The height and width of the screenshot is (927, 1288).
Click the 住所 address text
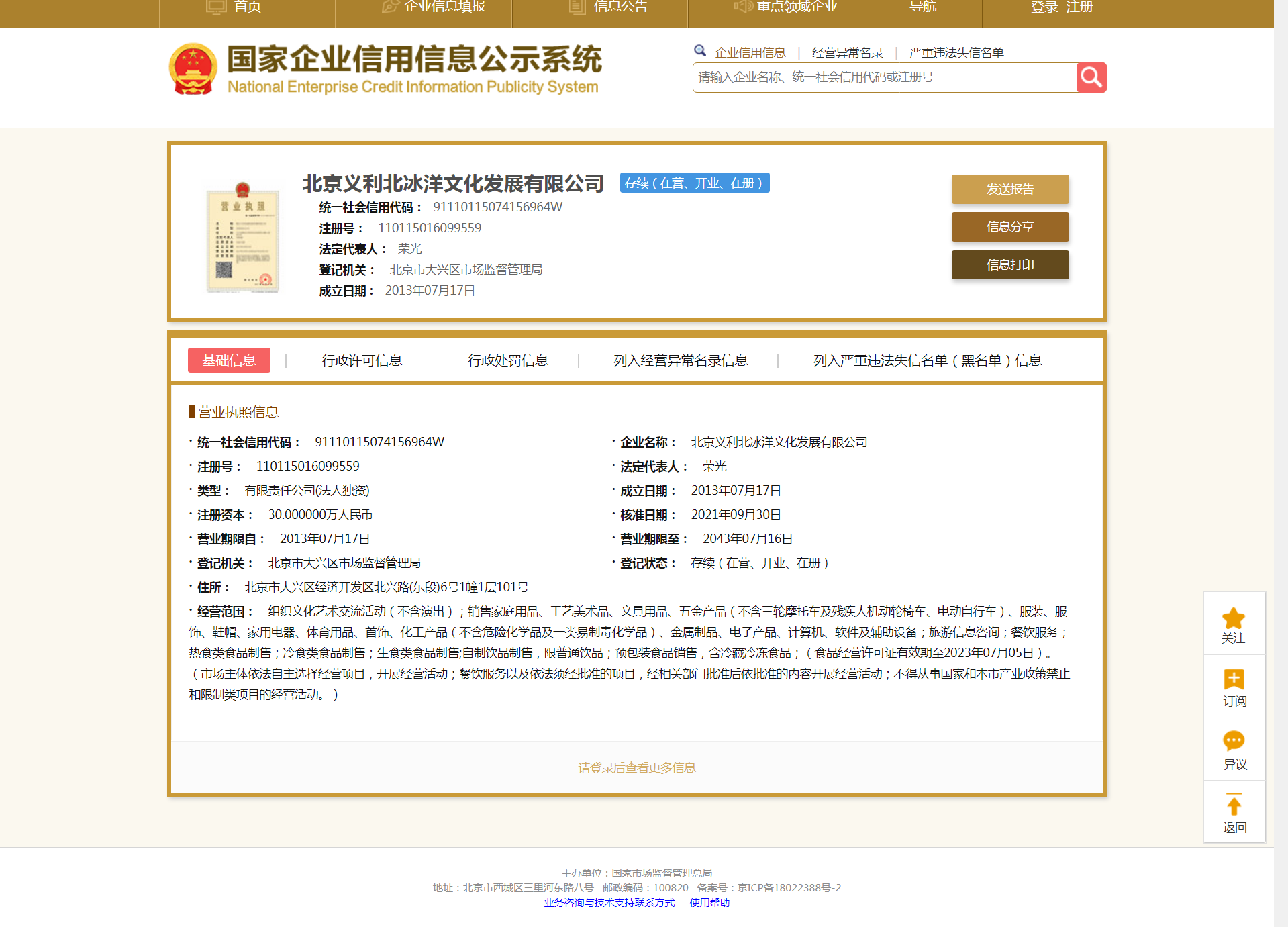click(387, 587)
